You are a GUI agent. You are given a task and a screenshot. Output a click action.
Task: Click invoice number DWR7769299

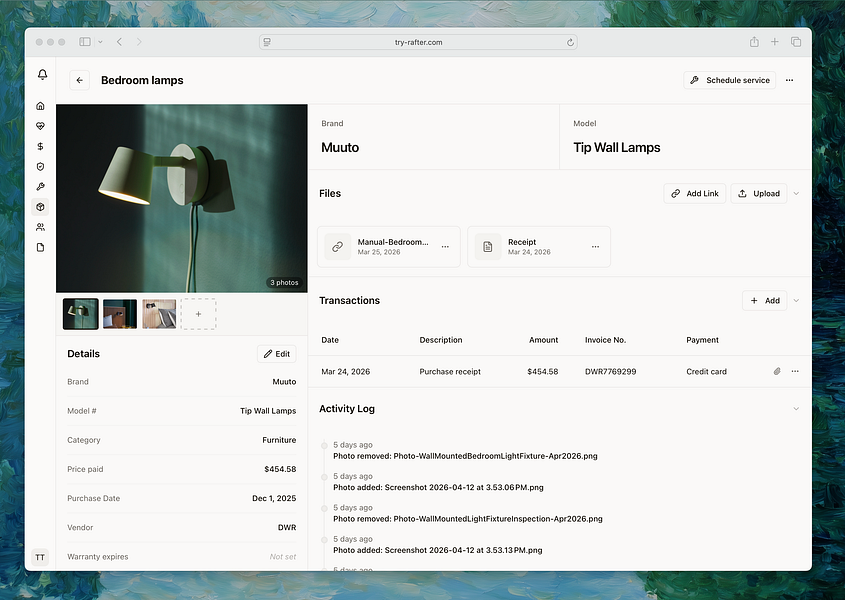611,371
